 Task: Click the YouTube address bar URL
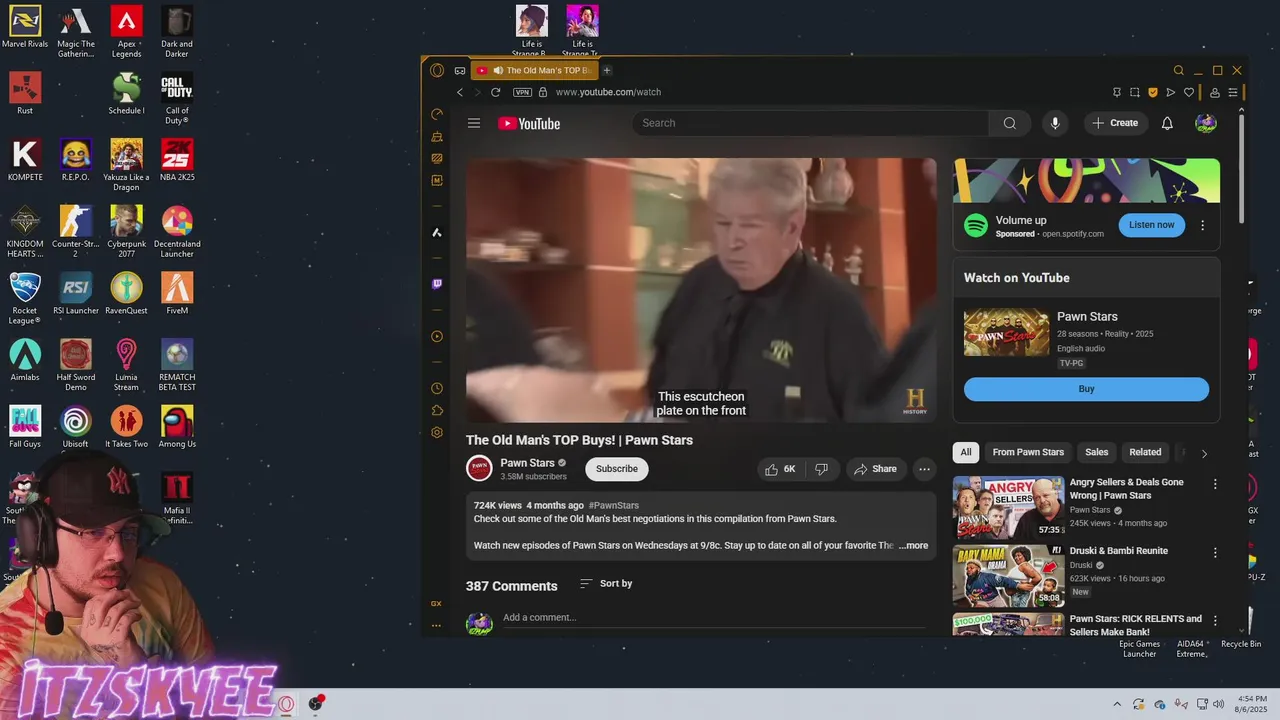click(608, 92)
